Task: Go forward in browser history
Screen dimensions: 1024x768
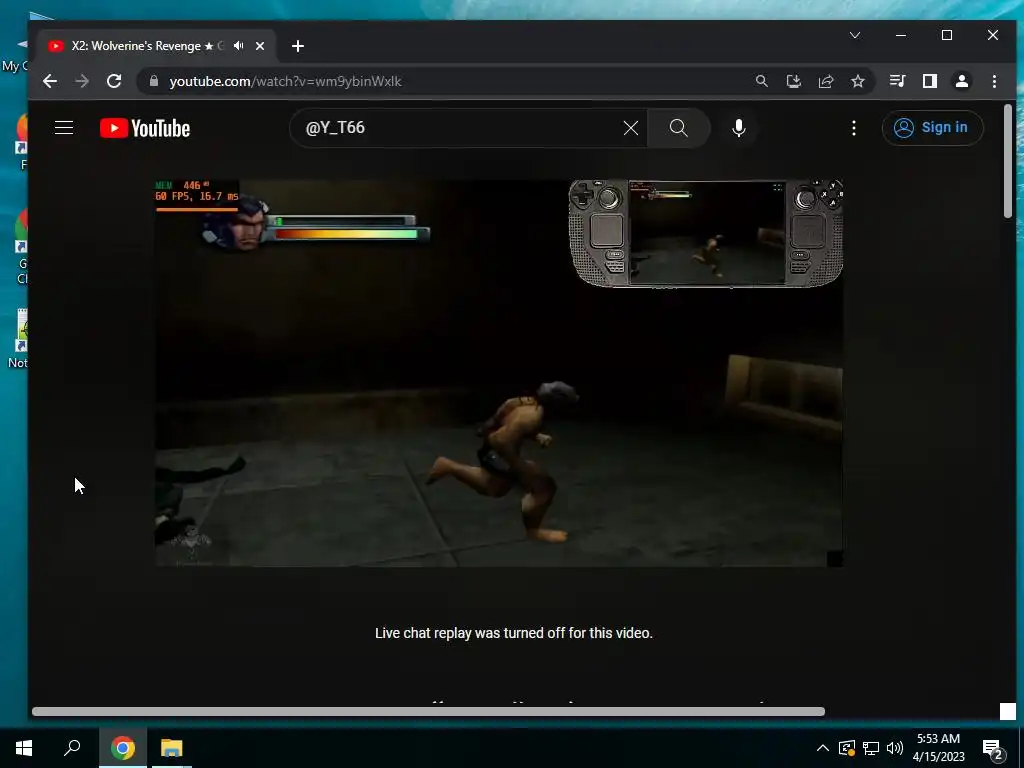Action: coord(82,81)
